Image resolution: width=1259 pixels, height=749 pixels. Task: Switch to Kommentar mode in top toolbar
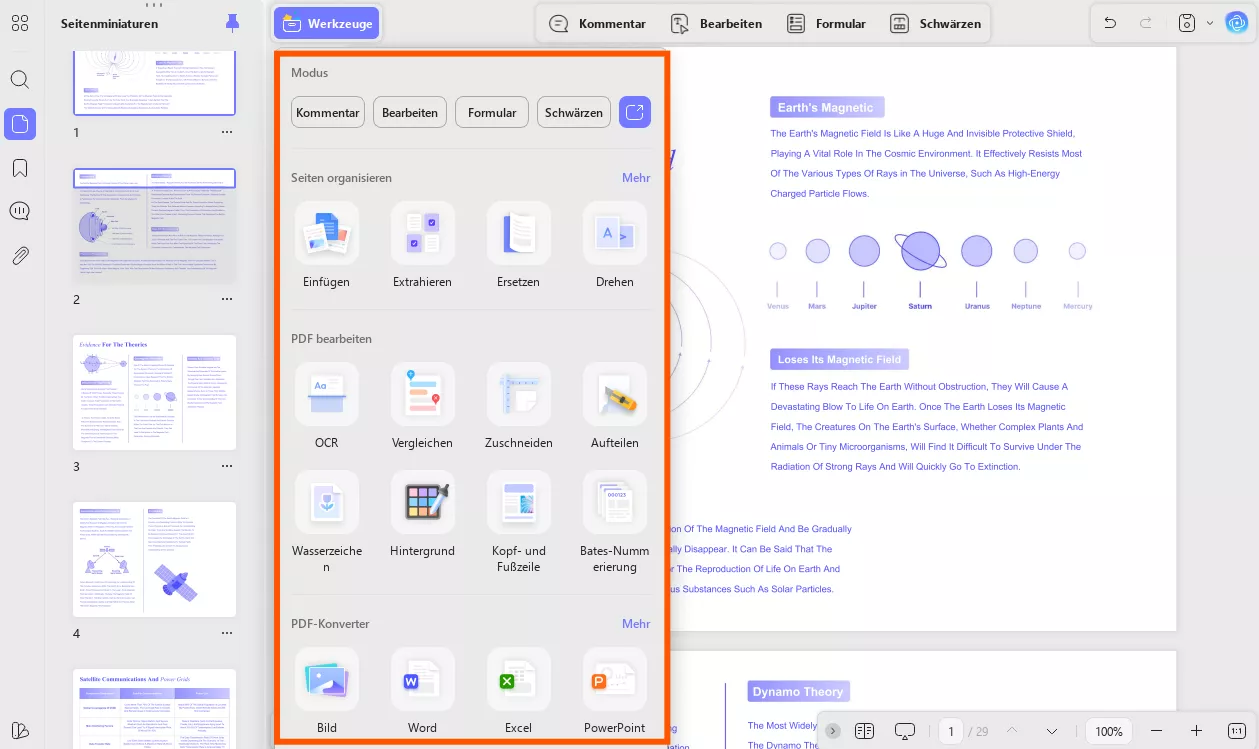tap(598, 23)
